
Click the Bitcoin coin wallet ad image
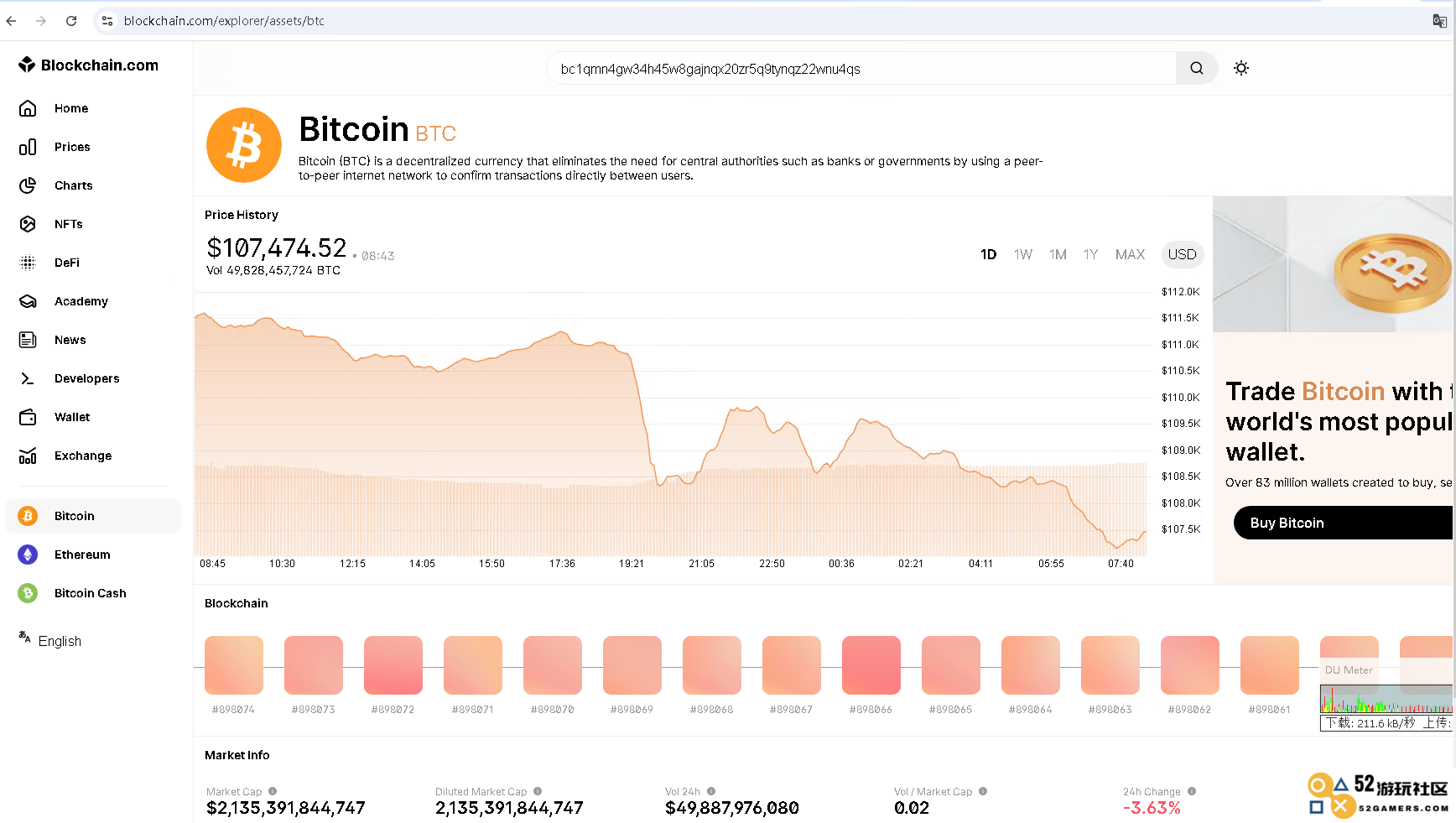point(1334,264)
